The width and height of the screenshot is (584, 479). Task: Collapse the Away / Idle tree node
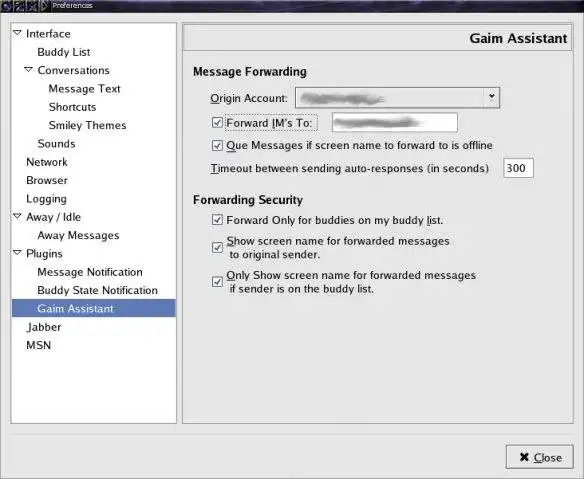[17, 216]
